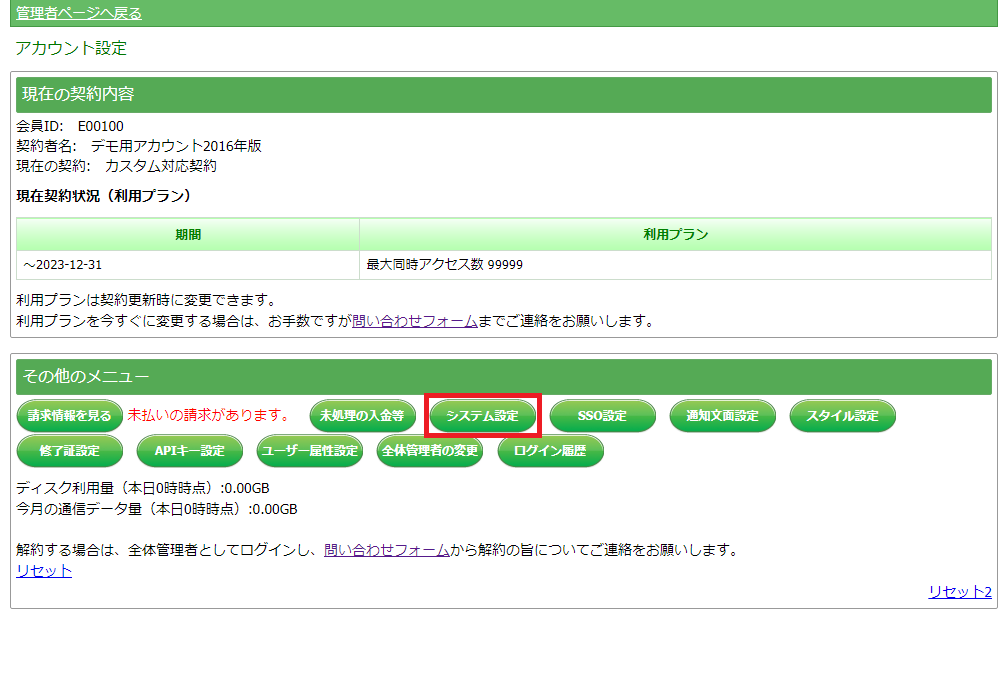Image resolution: width=1008 pixels, height=680 pixels.
Task: Click the アカウント設定 page title
Action: pyautogui.click(x=71, y=48)
